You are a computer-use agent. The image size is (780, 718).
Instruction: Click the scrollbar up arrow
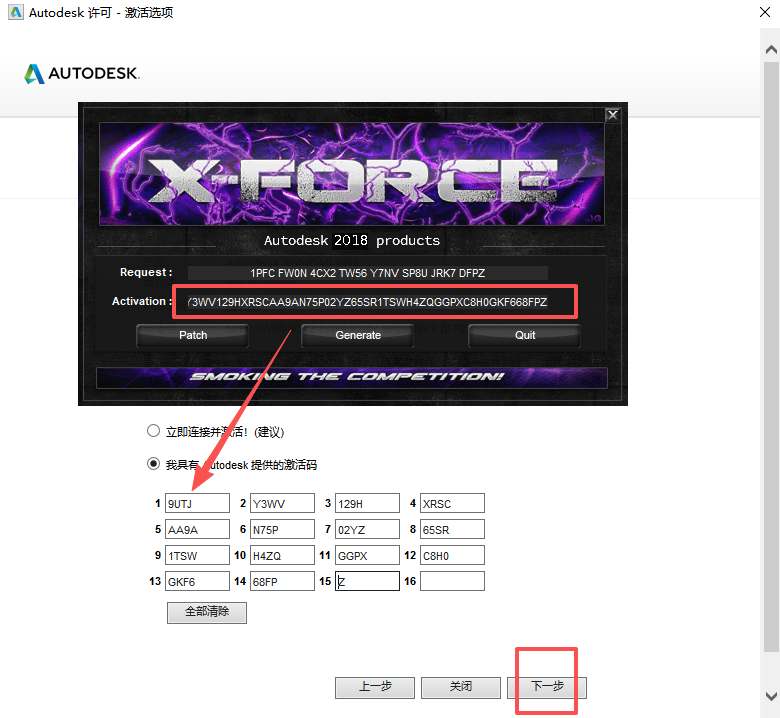[771, 49]
